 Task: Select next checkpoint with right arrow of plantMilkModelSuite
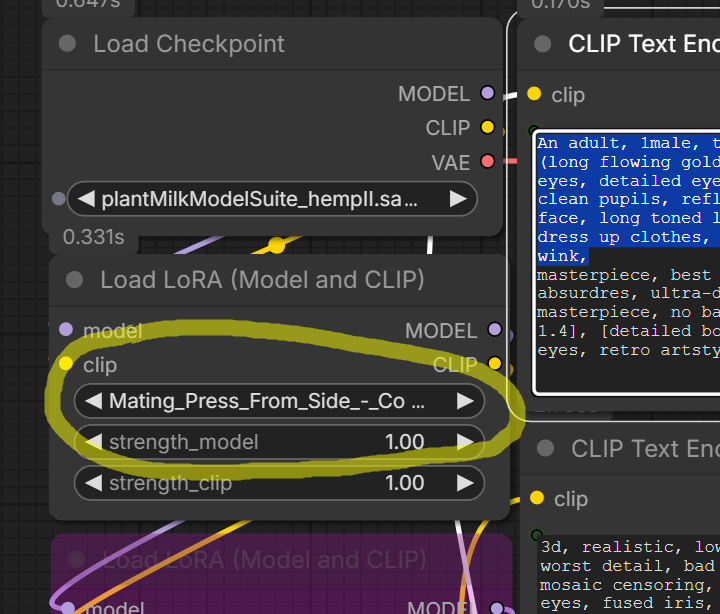pos(458,199)
